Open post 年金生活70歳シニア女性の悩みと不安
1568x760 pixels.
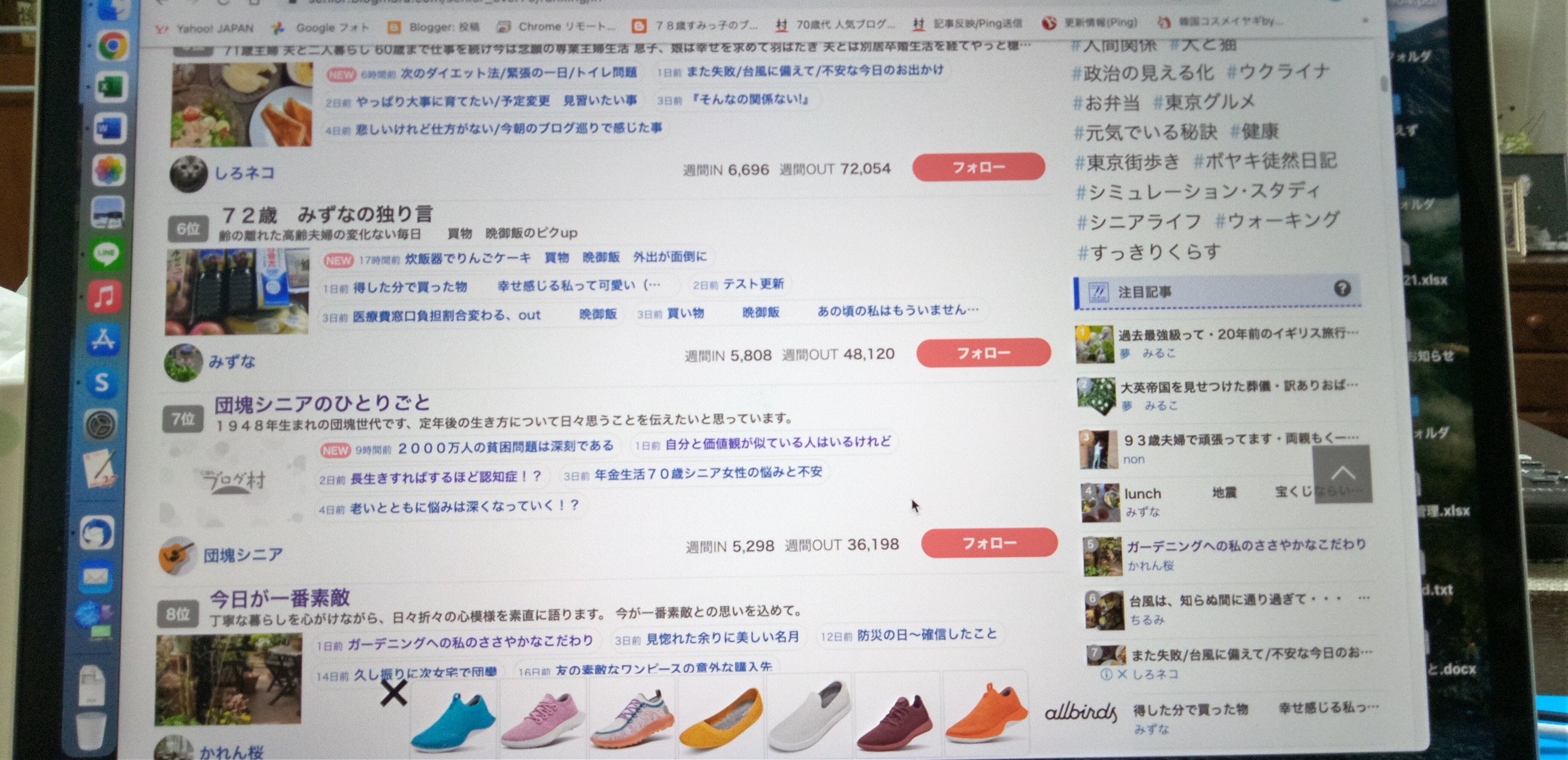[709, 473]
